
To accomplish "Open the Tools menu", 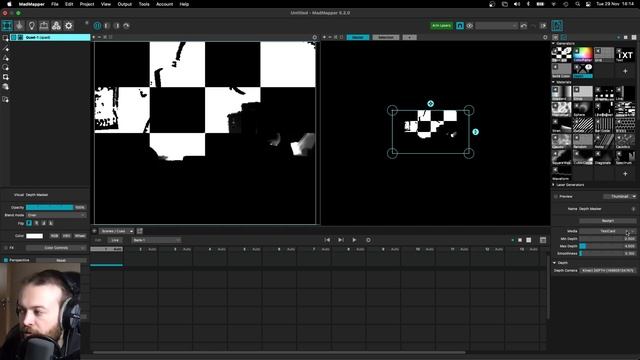I will pos(144,4).
